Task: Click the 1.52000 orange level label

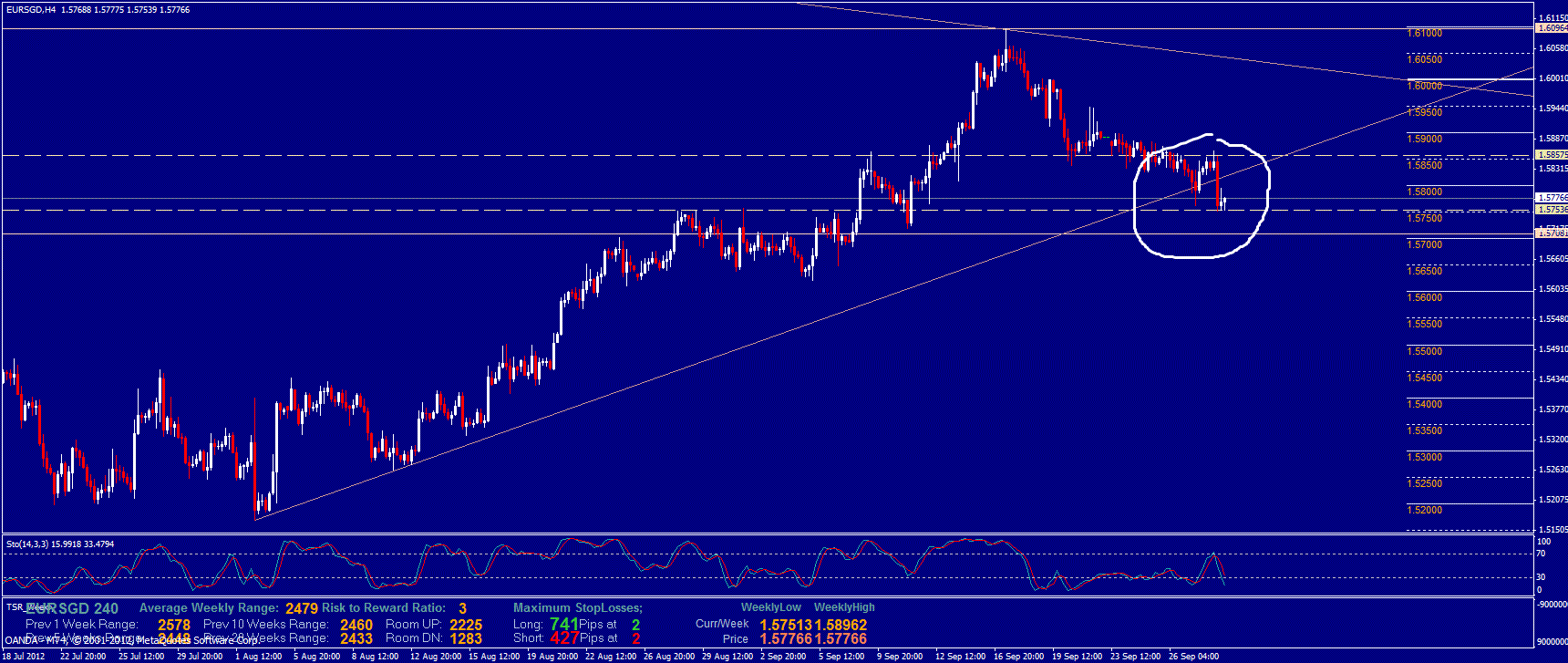Action: (1425, 510)
